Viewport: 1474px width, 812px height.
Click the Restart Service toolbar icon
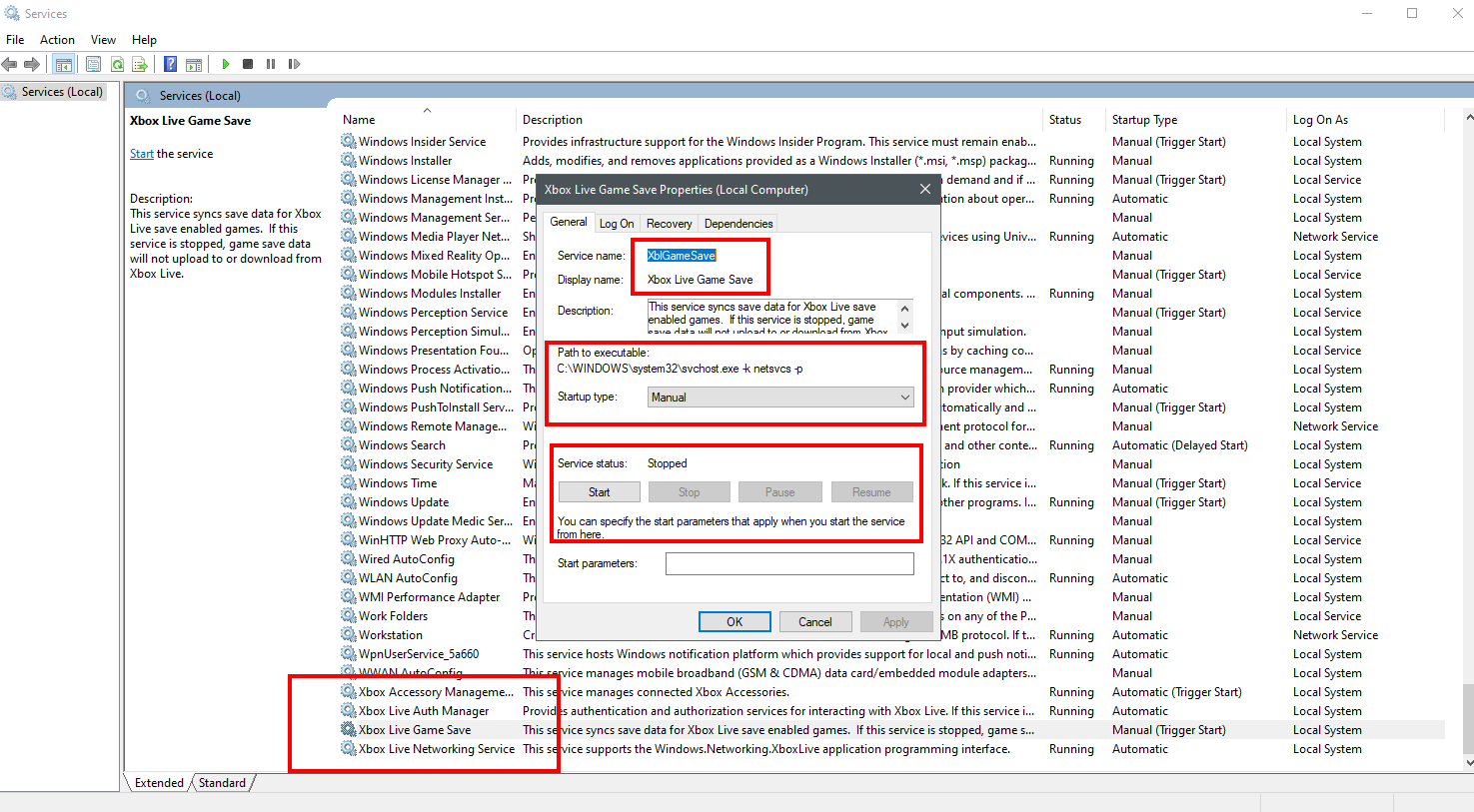(294, 64)
